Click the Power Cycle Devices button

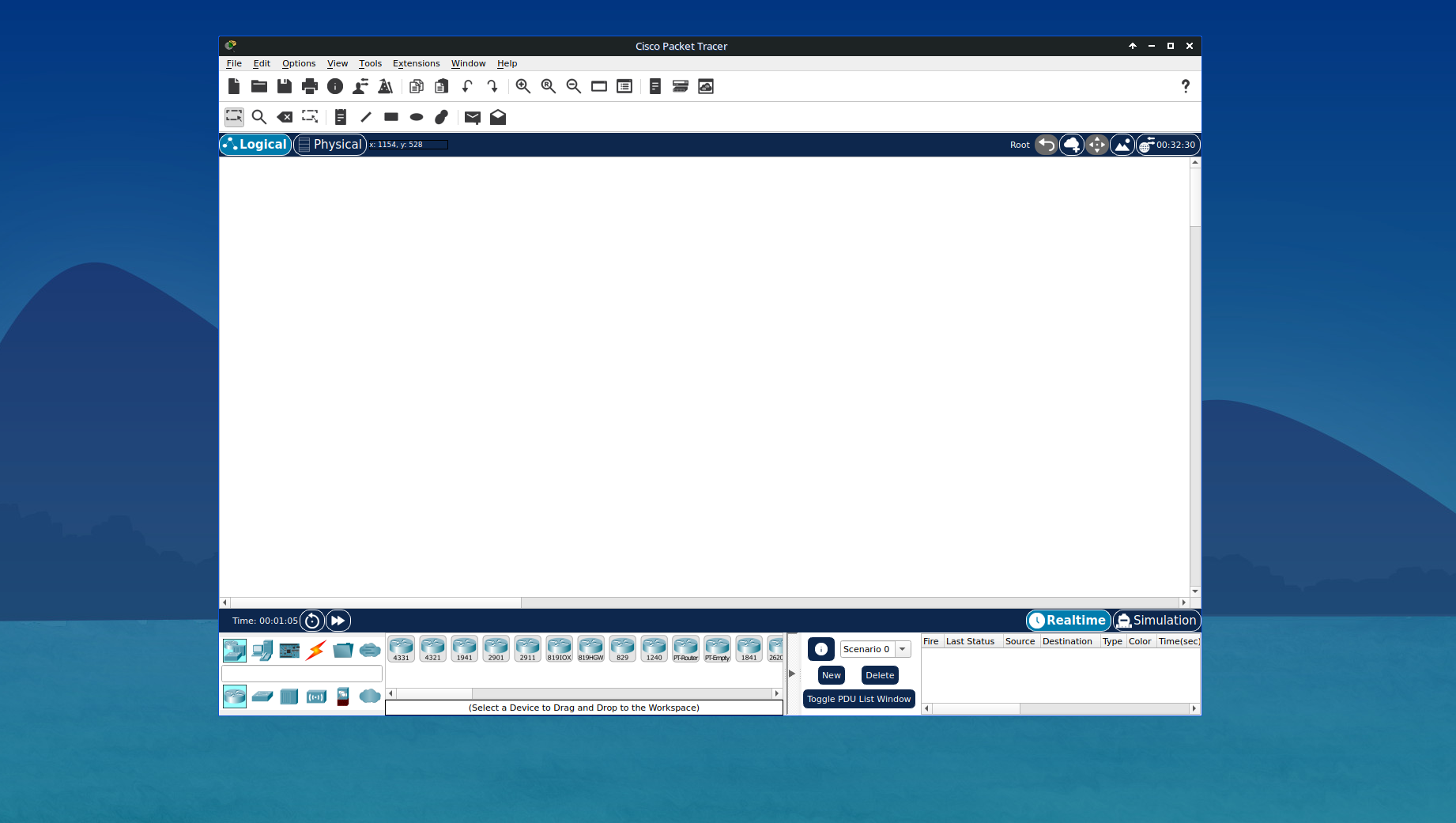coord(312,621)
